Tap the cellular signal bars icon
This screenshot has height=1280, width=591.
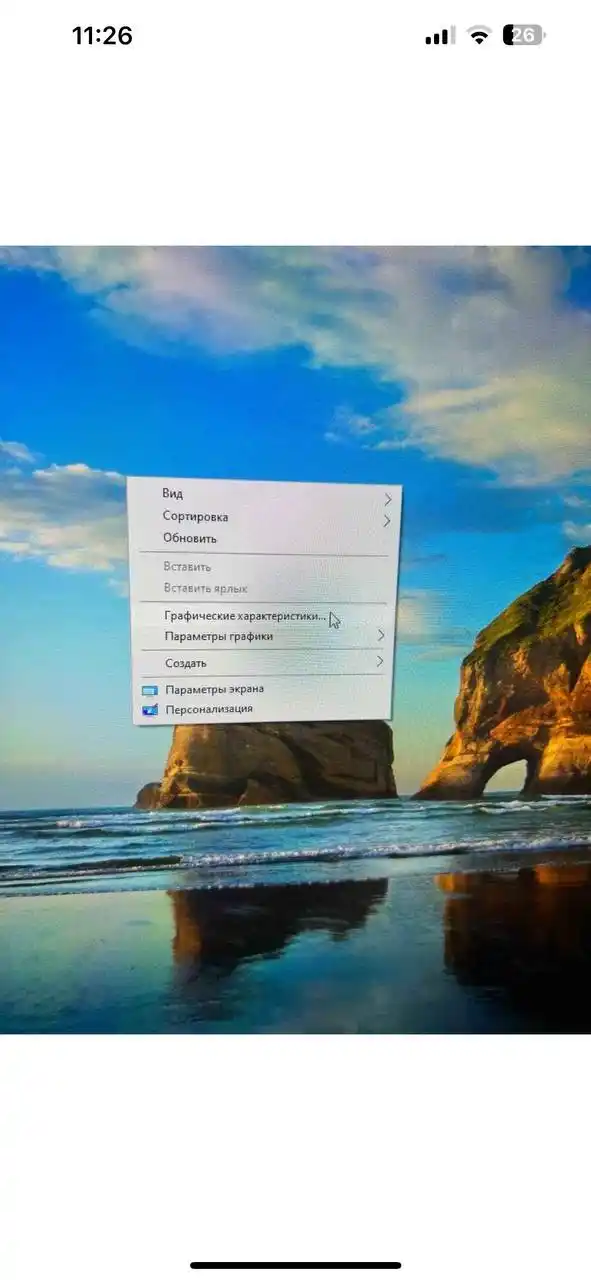438,36
